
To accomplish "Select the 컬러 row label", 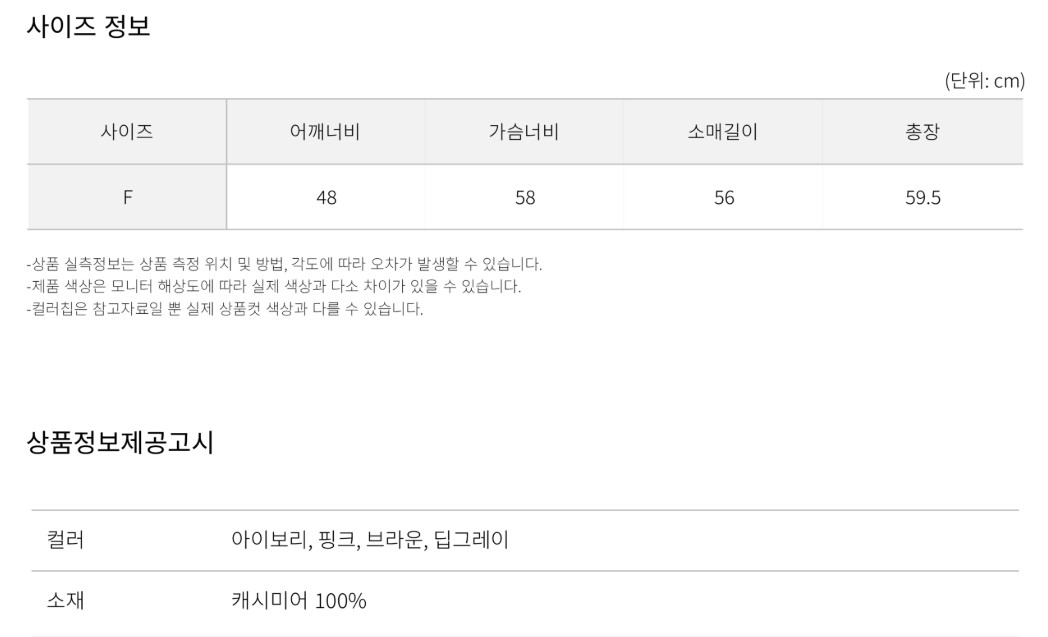I will coord(66,540).
